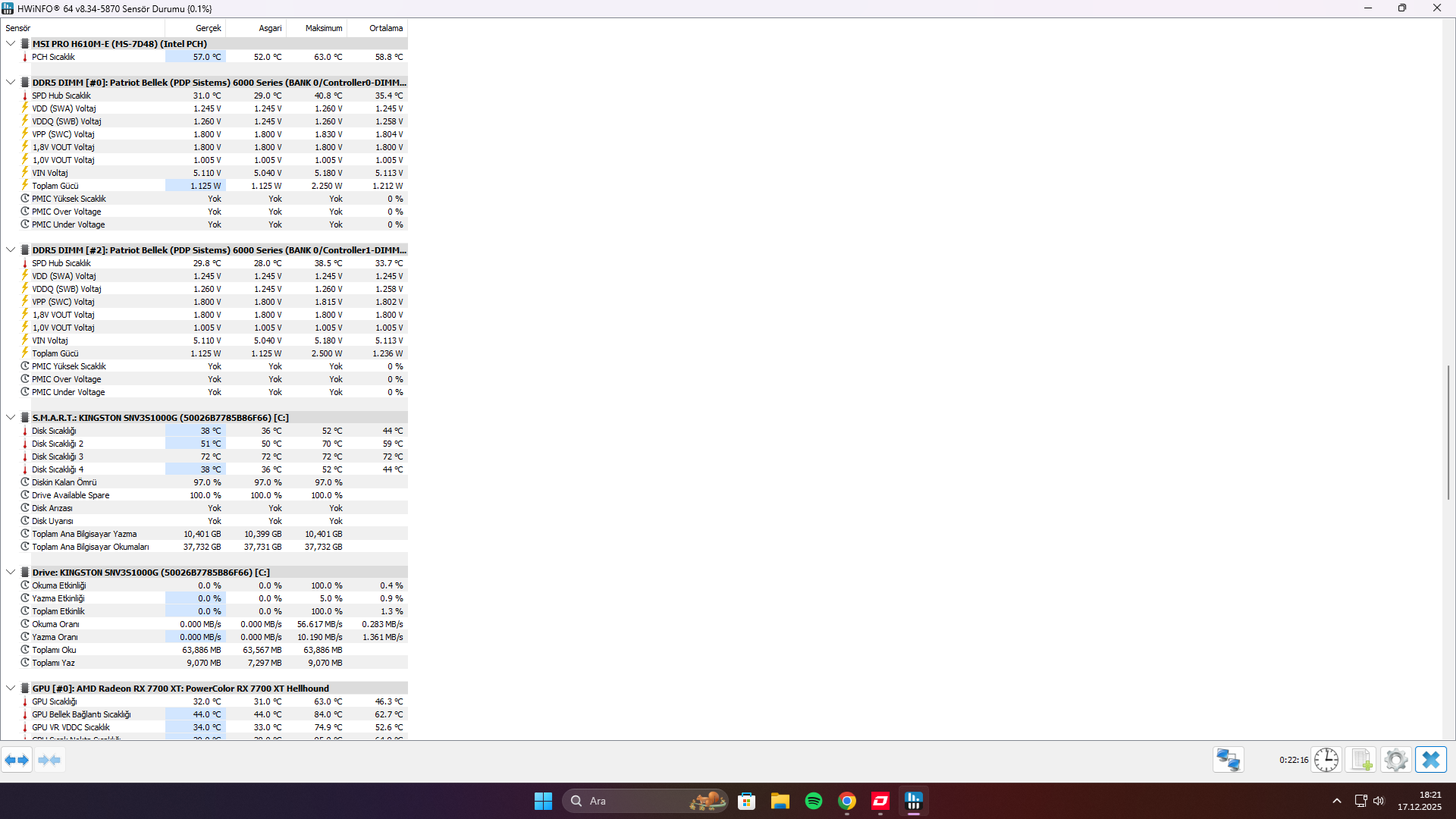
Task: Open Google Chrome from the taskbar
Action: point(847,801)
